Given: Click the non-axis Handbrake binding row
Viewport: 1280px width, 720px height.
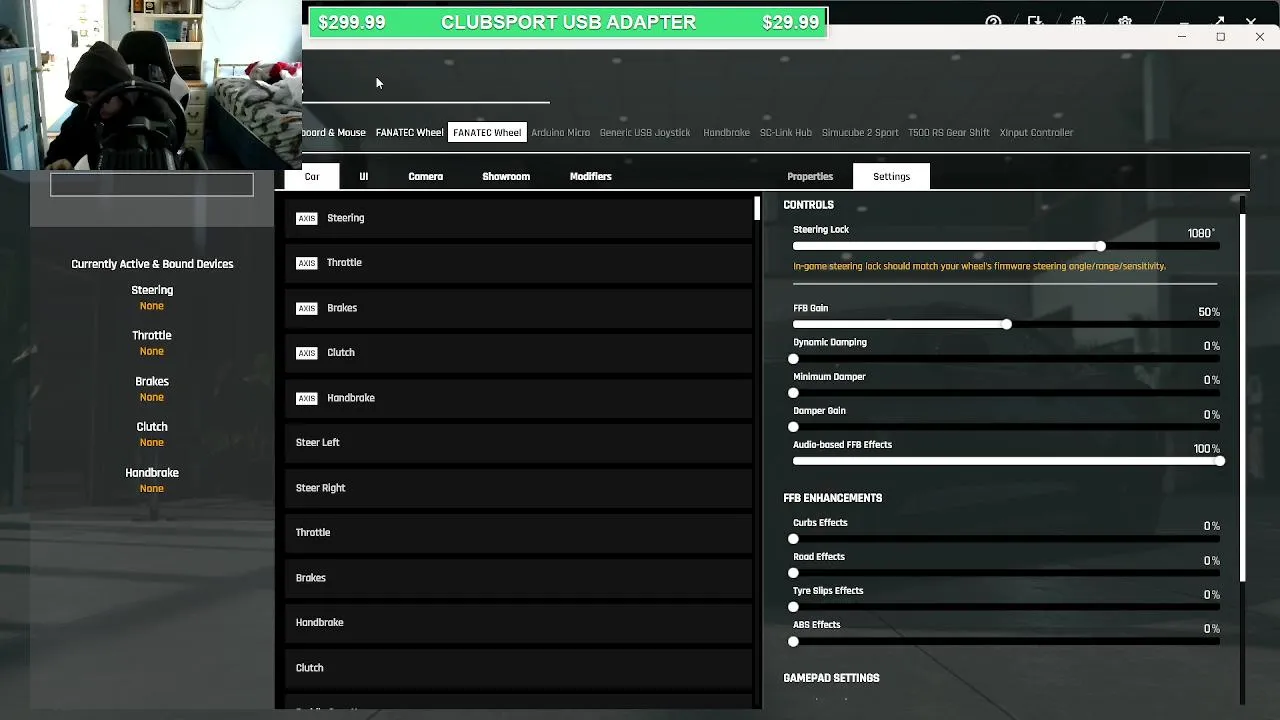Looking at the screenshot, I should (x=518, y=623).
